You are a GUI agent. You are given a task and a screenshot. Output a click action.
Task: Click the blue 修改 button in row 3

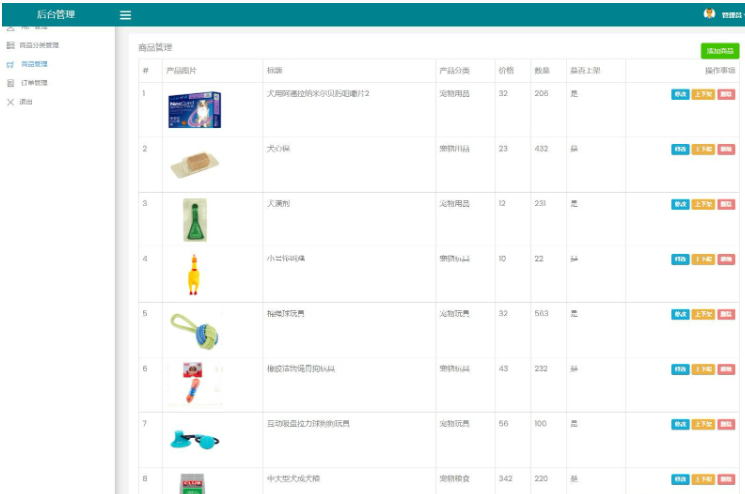tap(680, 204)
